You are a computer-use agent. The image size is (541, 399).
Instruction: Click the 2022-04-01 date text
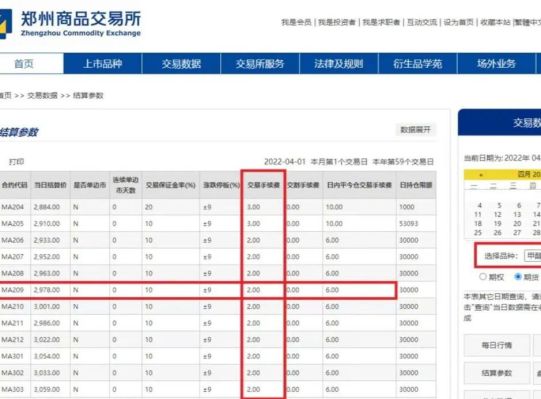285,162
